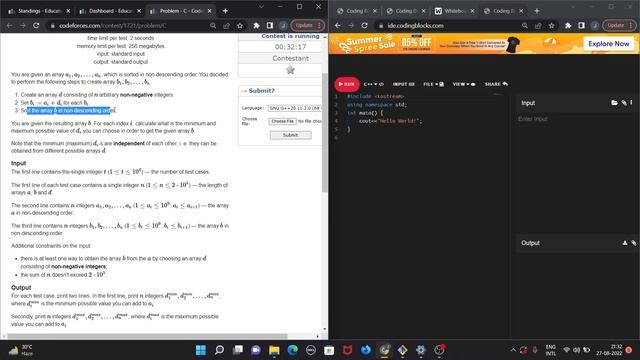Toggle the INPUT panel in the IDE toolbar
The width and height of the screenshot is (640, 360).
[403, 84]
